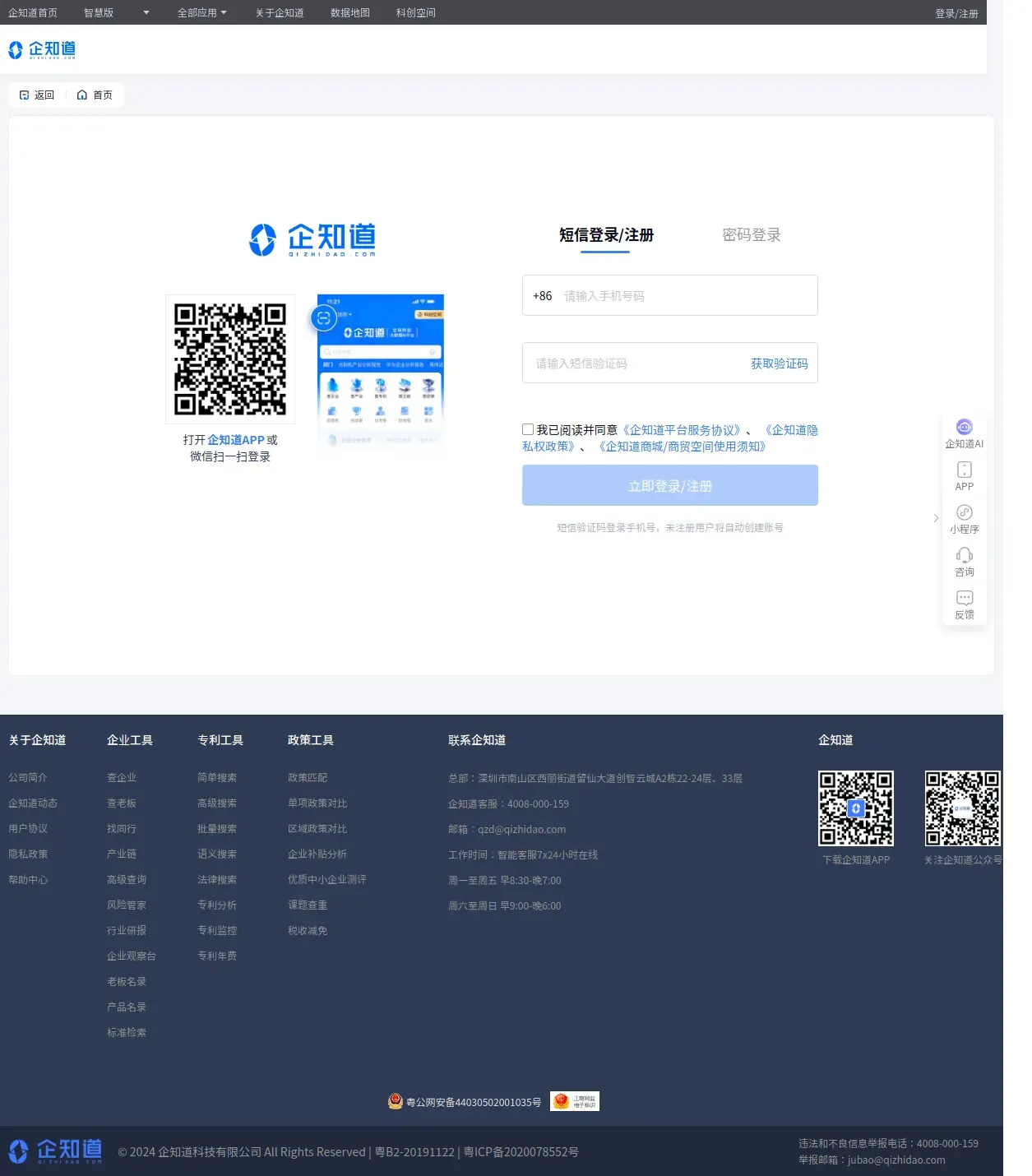
Task: Open the 《企知道平台服务协议》 link
Action: (682, 430)
